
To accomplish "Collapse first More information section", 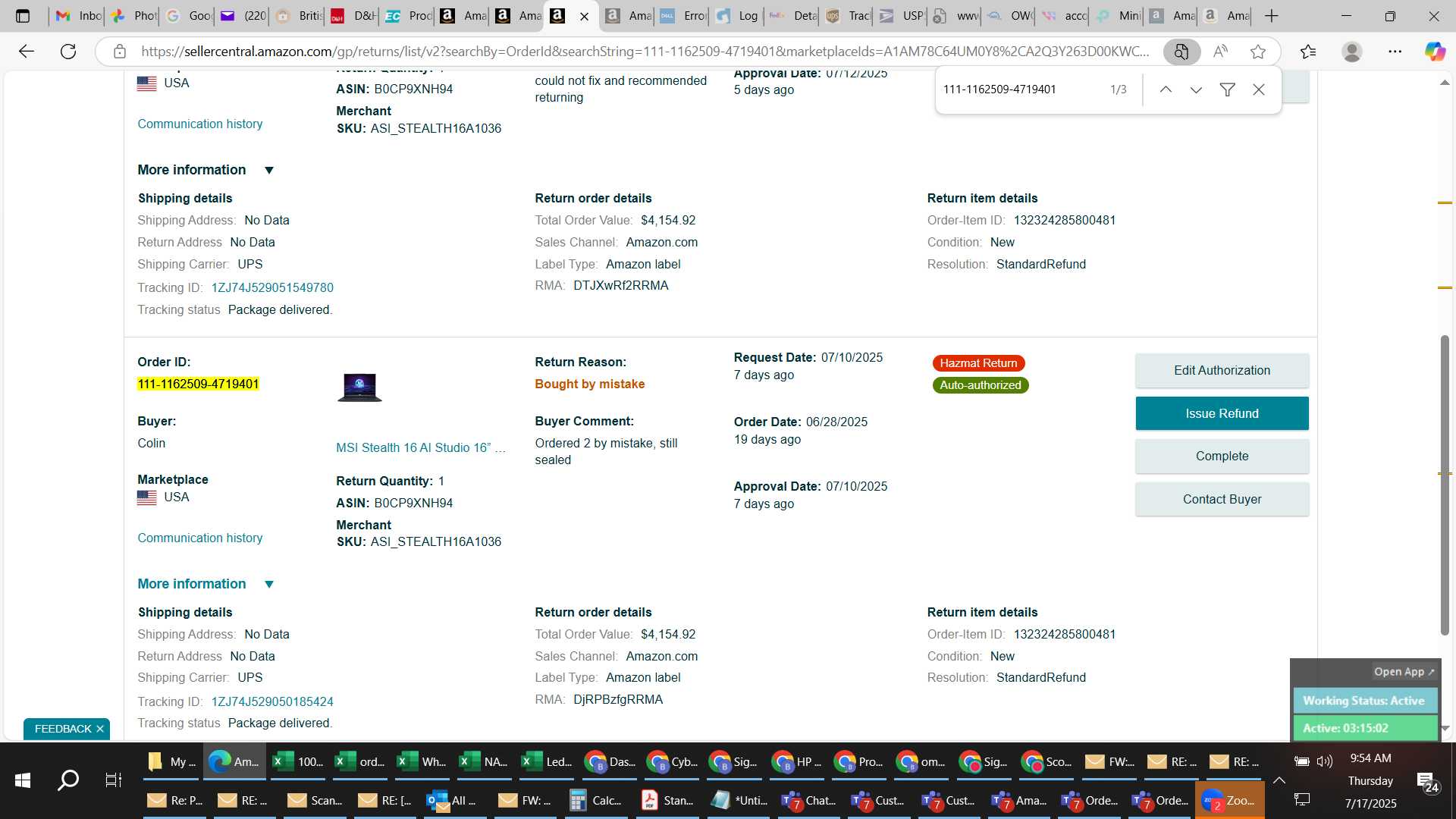I will [206, 170].
